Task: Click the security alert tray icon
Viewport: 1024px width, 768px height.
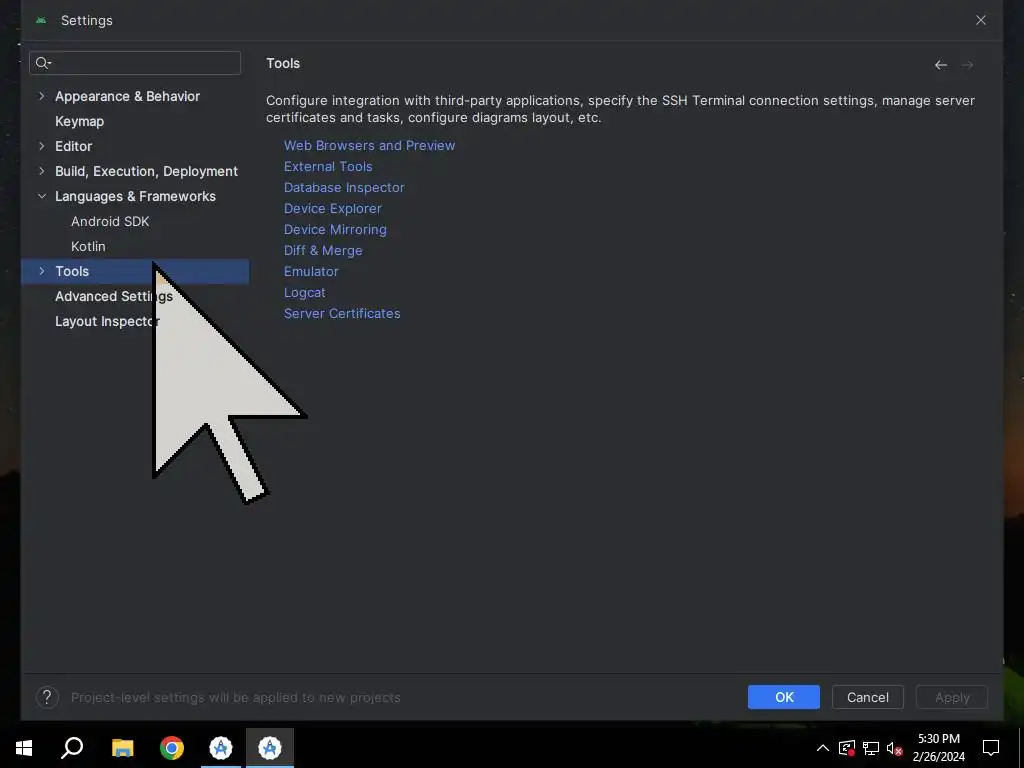Action: click(x=847, y=748)
